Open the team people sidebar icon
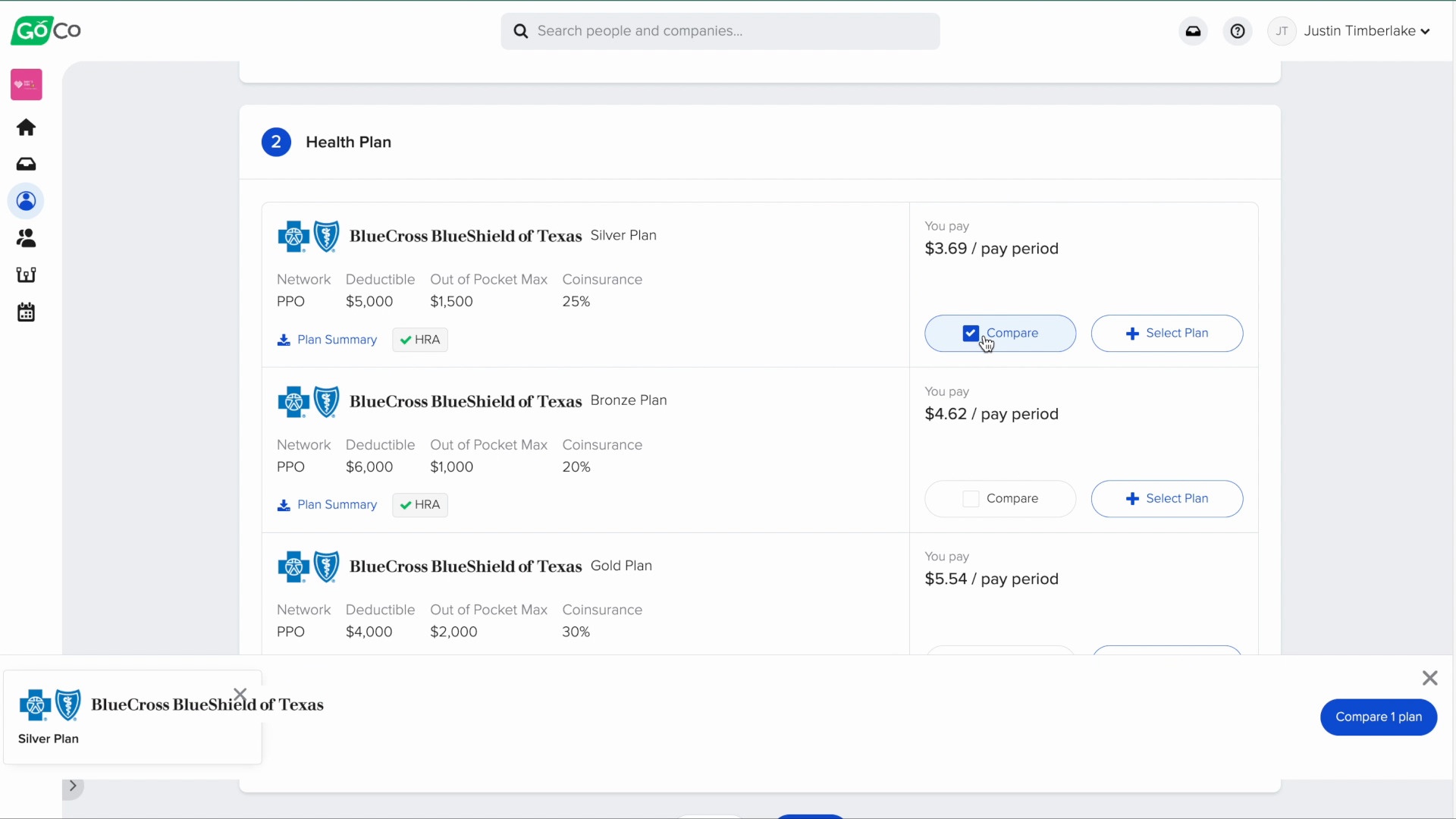The image size is (1456, 819). pos(26,238)
